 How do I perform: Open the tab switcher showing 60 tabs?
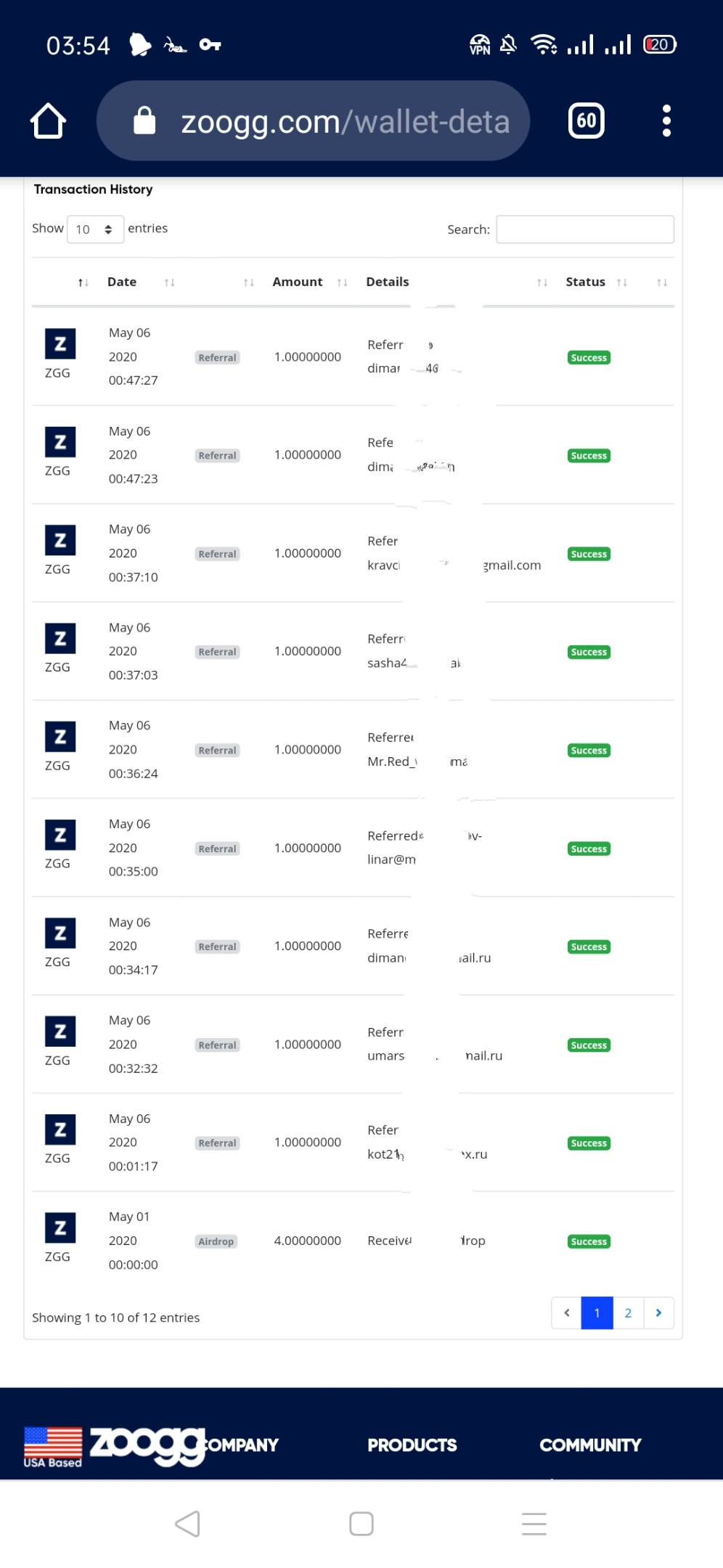(586, 121)
